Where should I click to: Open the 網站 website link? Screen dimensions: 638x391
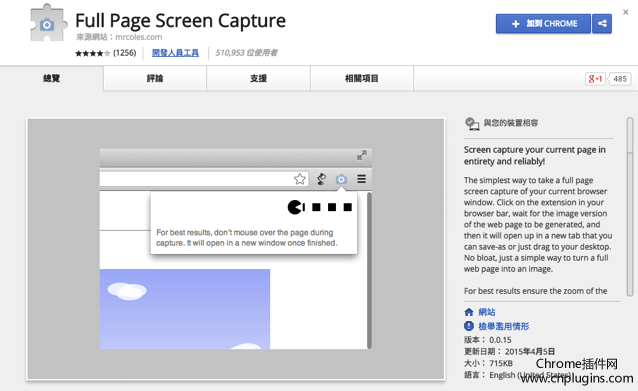tap(487, 312)
